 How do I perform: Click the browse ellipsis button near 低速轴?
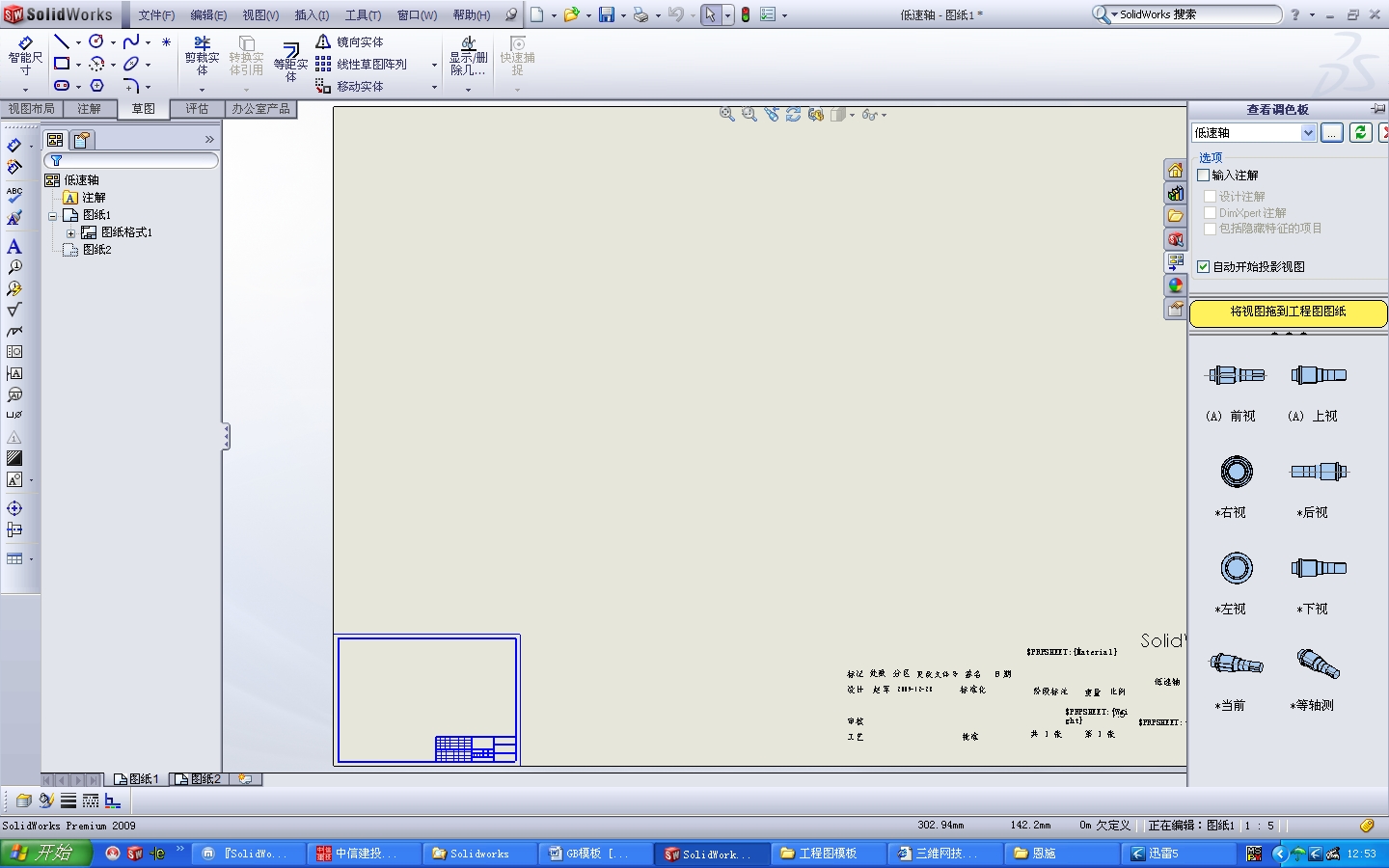pyautogui.click(x=1332, y=132)
